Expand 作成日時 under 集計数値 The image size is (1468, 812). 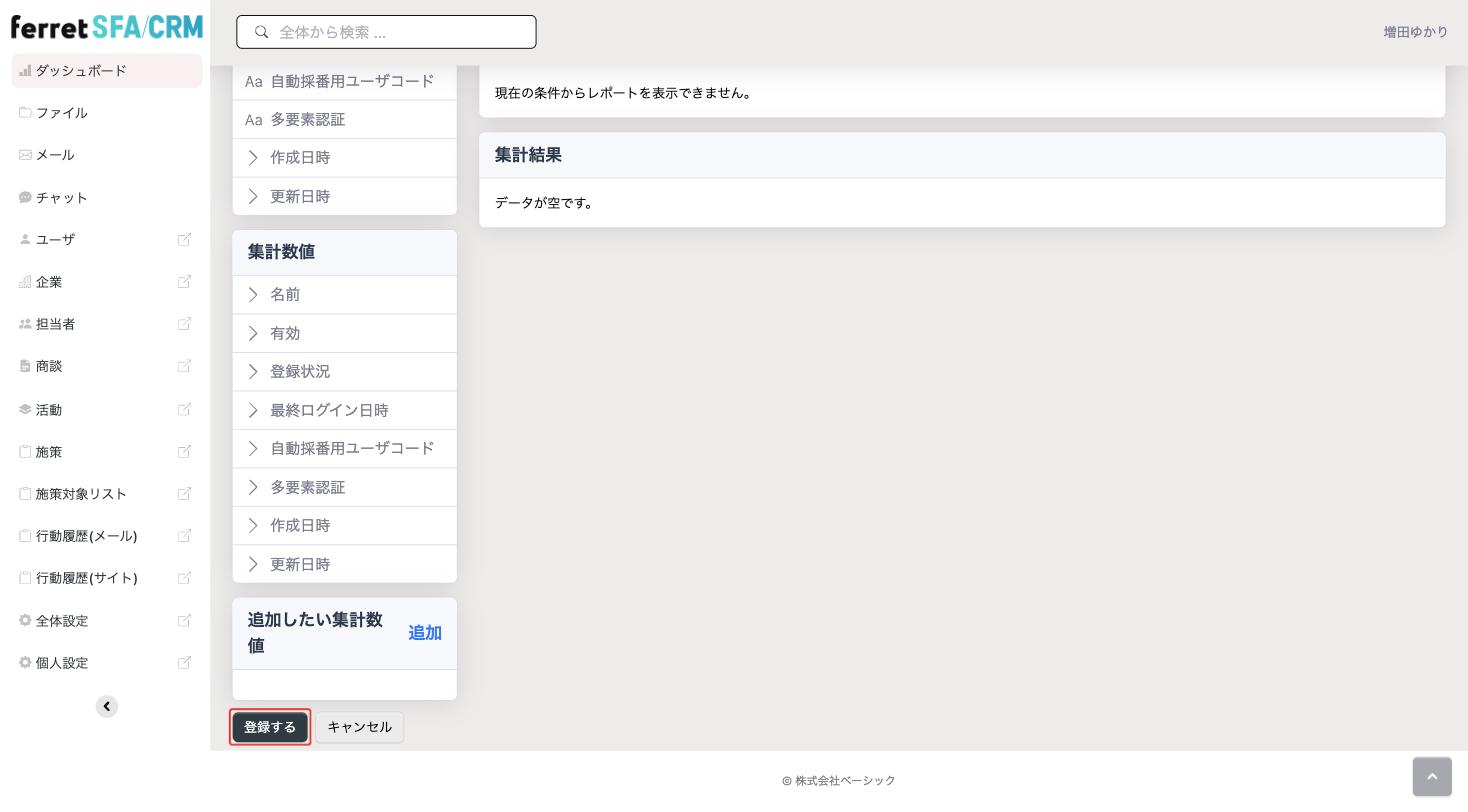point(344,526)
